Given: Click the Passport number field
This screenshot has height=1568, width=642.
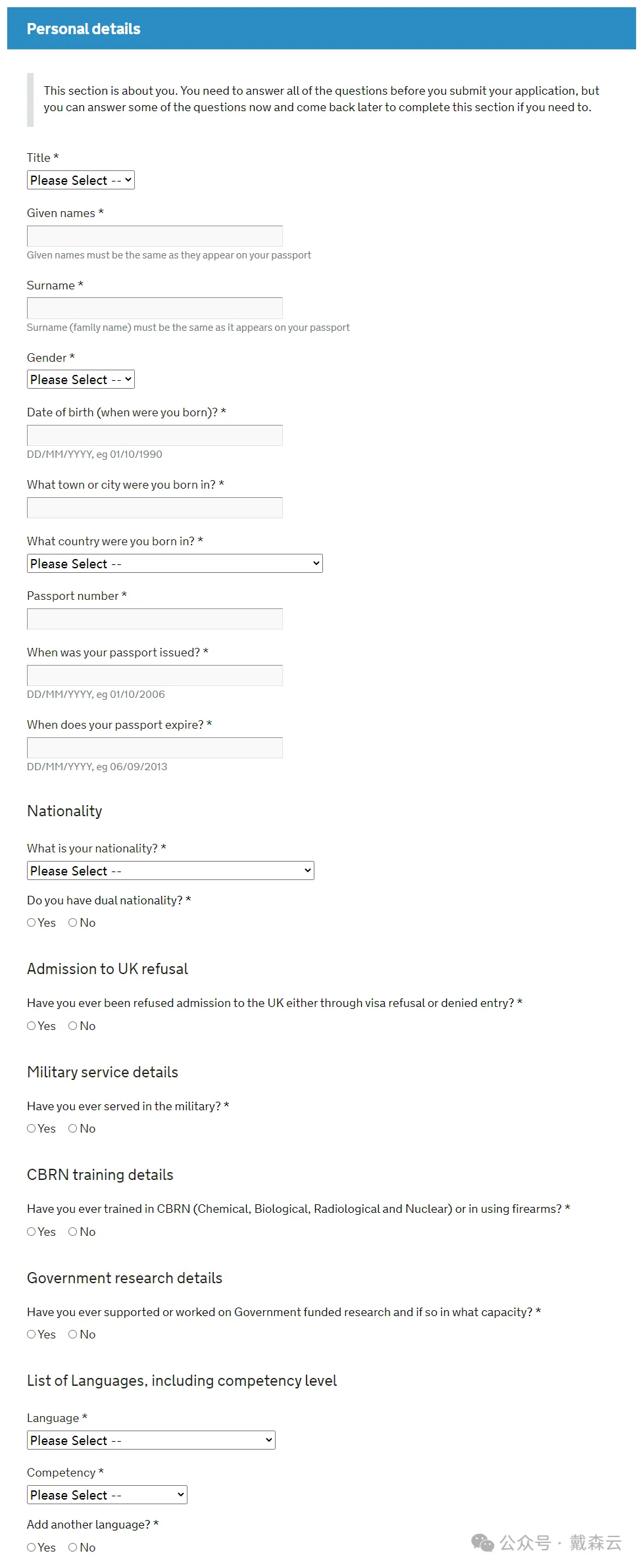Looking at the screenshot, I should tap(155, 619).
